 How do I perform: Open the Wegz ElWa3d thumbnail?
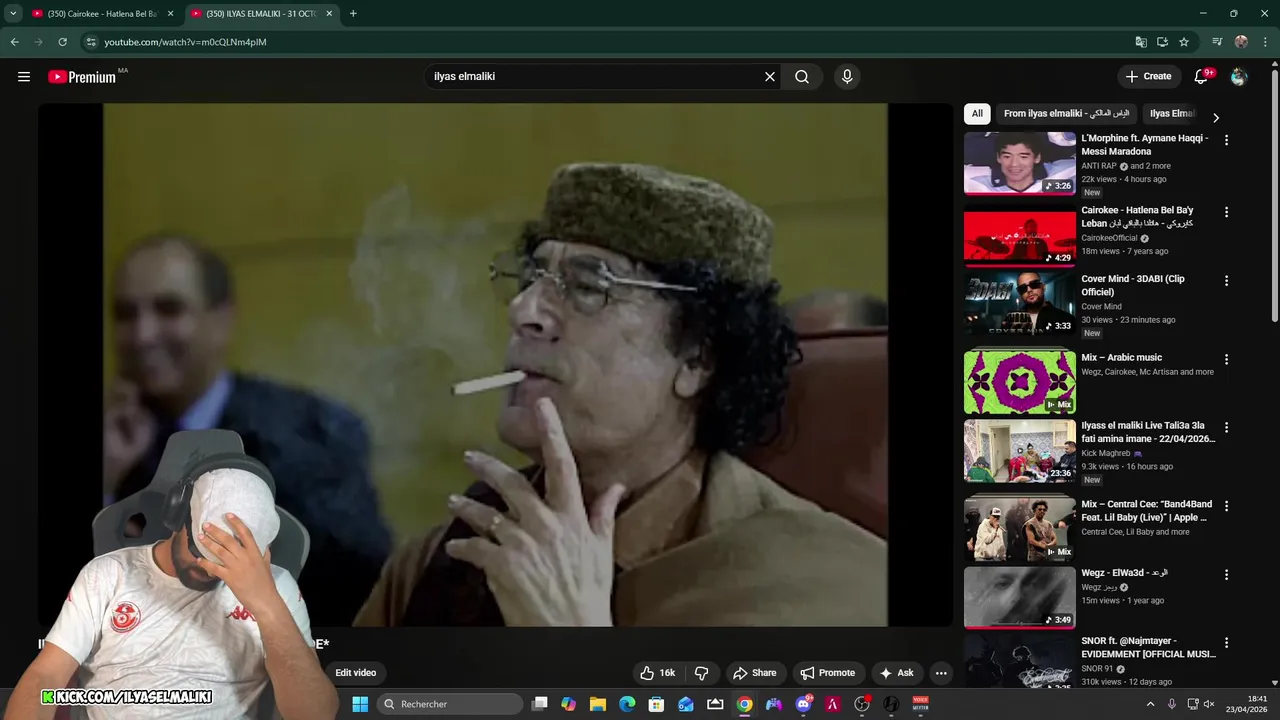coord(1020,597)
